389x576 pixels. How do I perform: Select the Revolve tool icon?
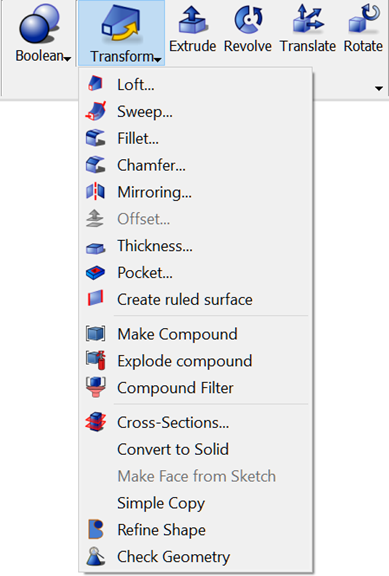pyautogui.click(x=248, y=19)
